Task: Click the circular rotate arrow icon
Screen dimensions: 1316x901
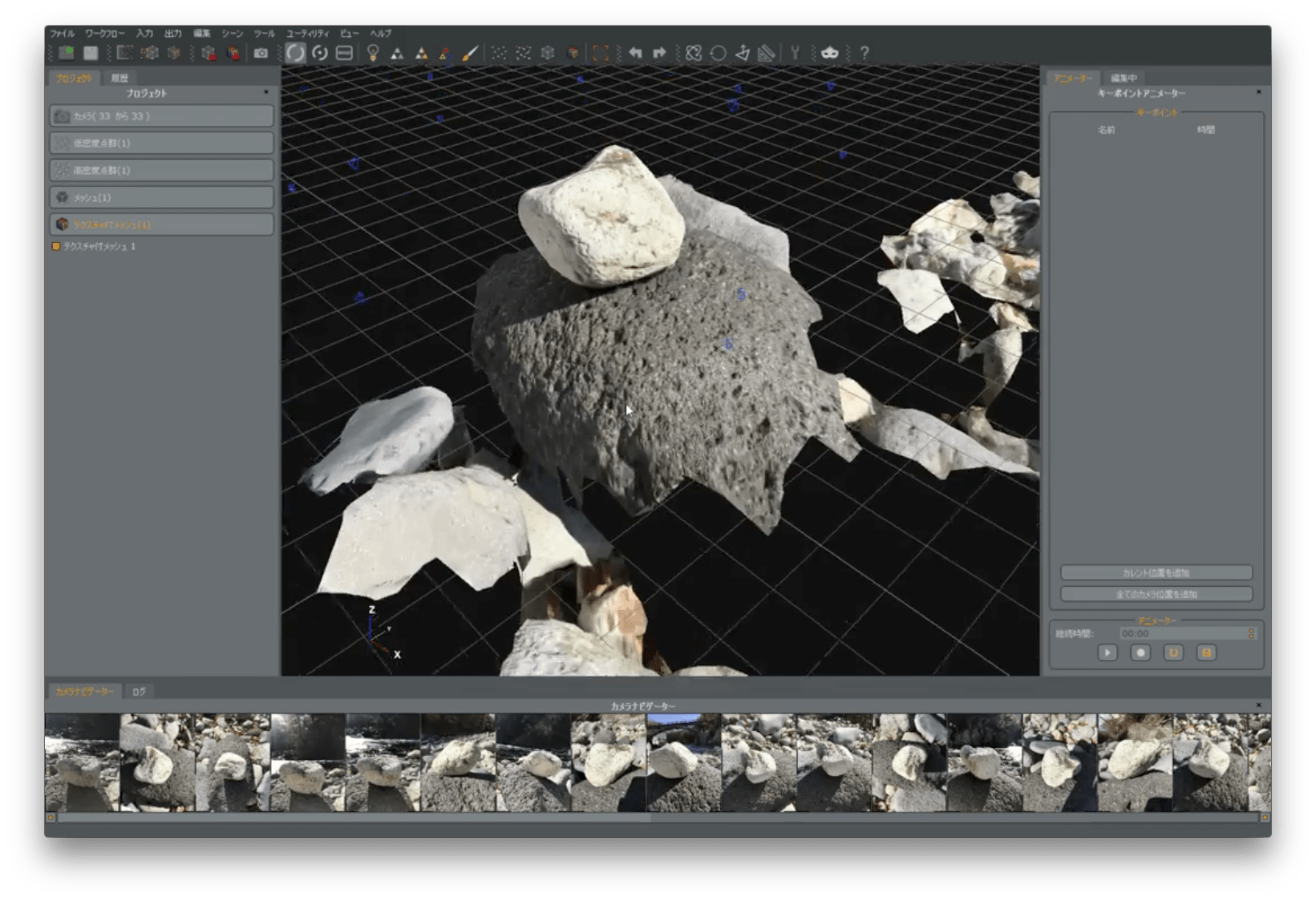Action: pos(719,53)
